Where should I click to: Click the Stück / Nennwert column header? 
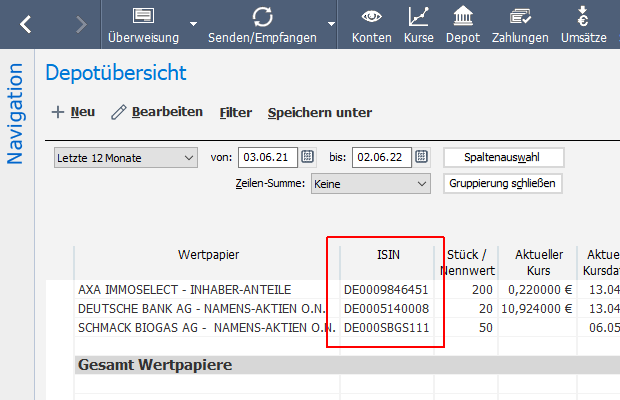467,262
